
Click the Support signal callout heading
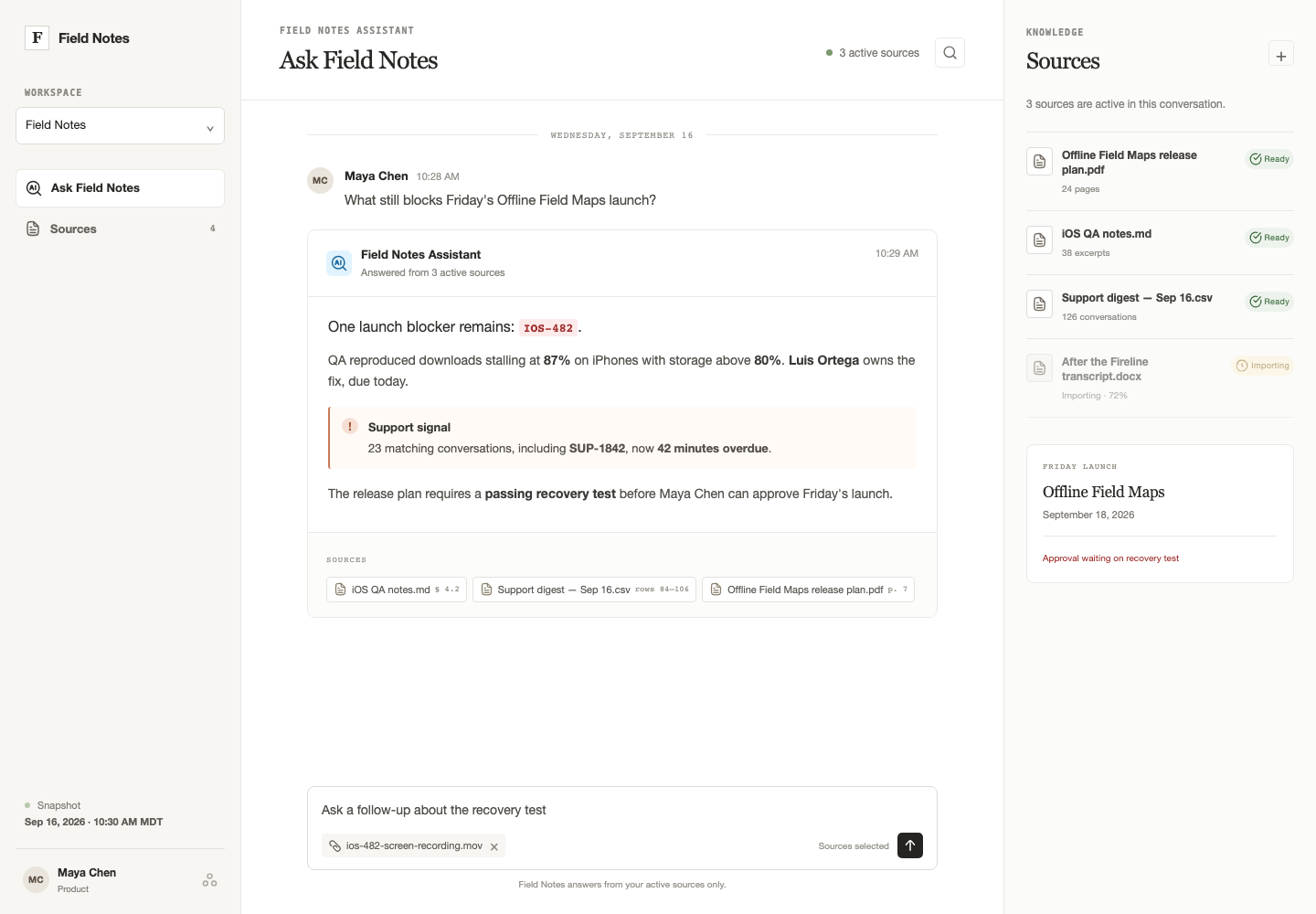[409, 427]
